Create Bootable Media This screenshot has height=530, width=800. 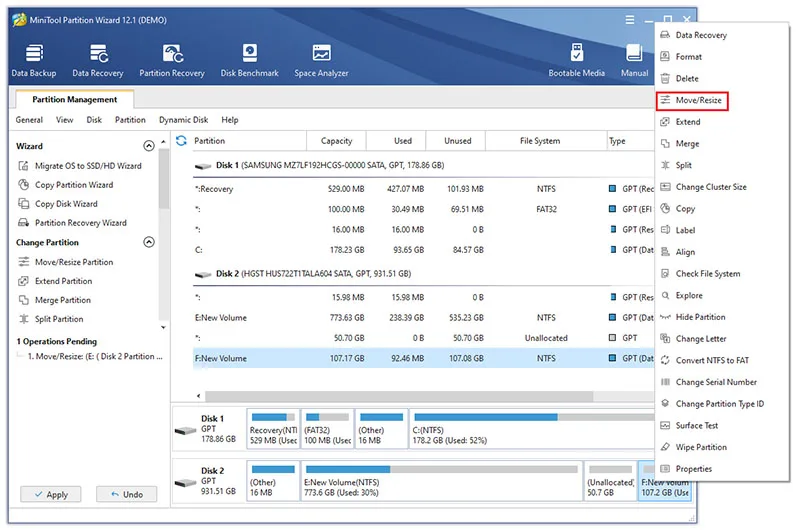[x=577, y=61]
